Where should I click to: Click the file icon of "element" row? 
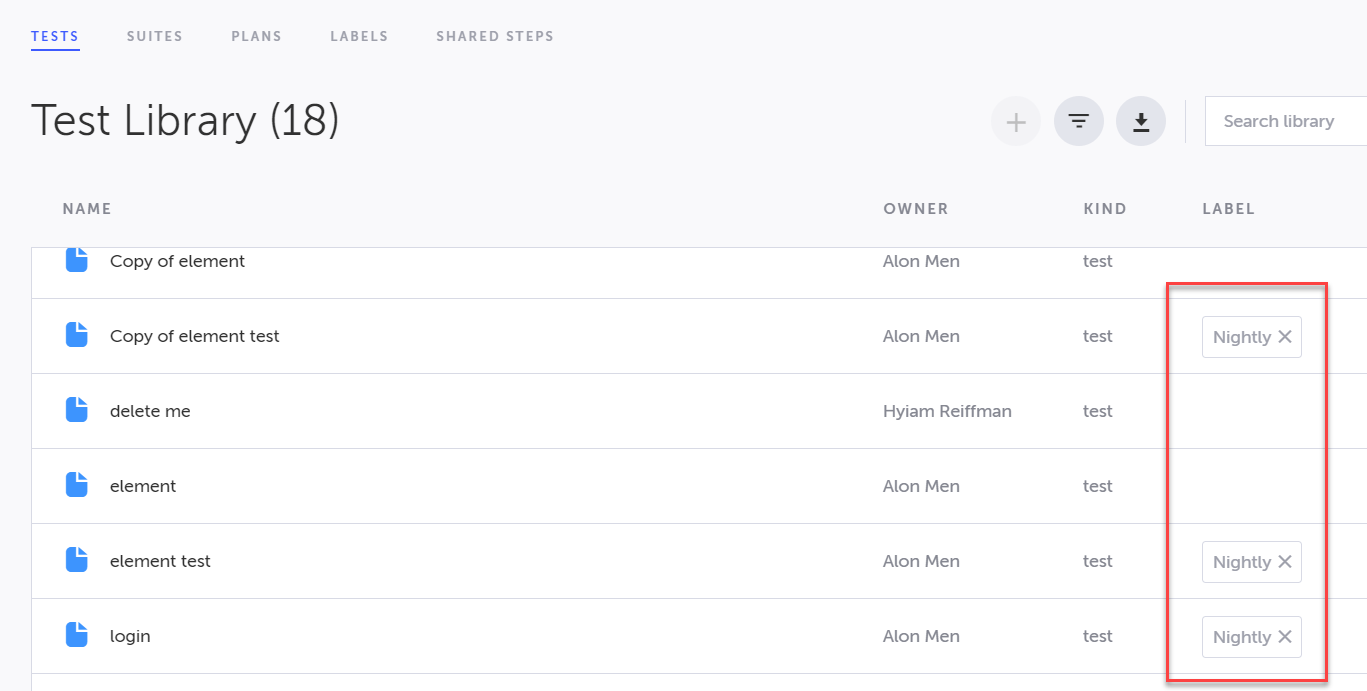[77, 485]
